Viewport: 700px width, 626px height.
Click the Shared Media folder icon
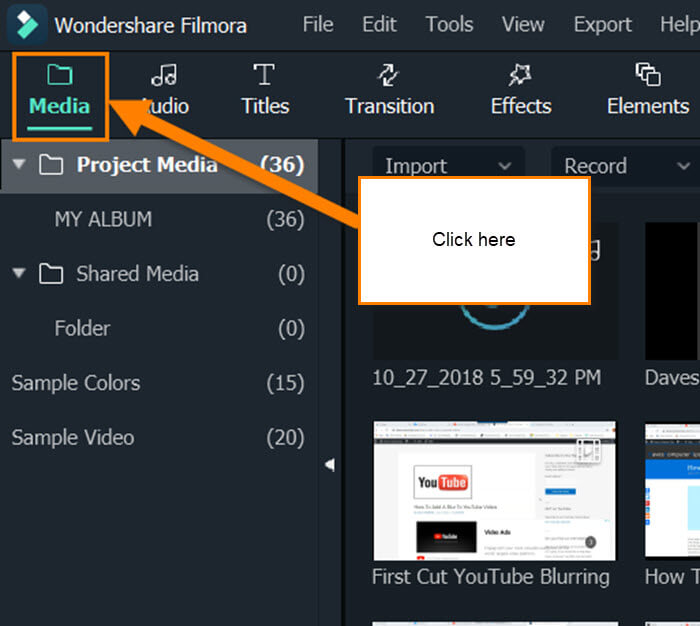tap(50, 273)
